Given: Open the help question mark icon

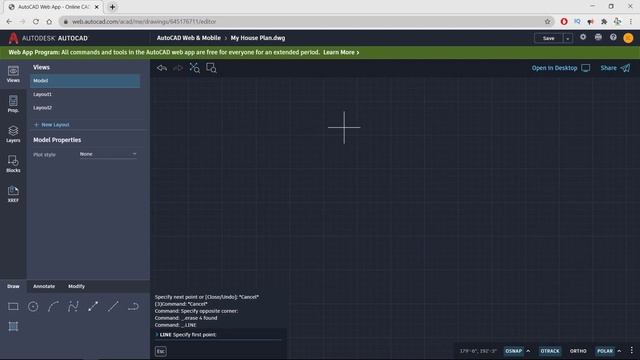Looking at the screenshot, I should pos(613,37).
